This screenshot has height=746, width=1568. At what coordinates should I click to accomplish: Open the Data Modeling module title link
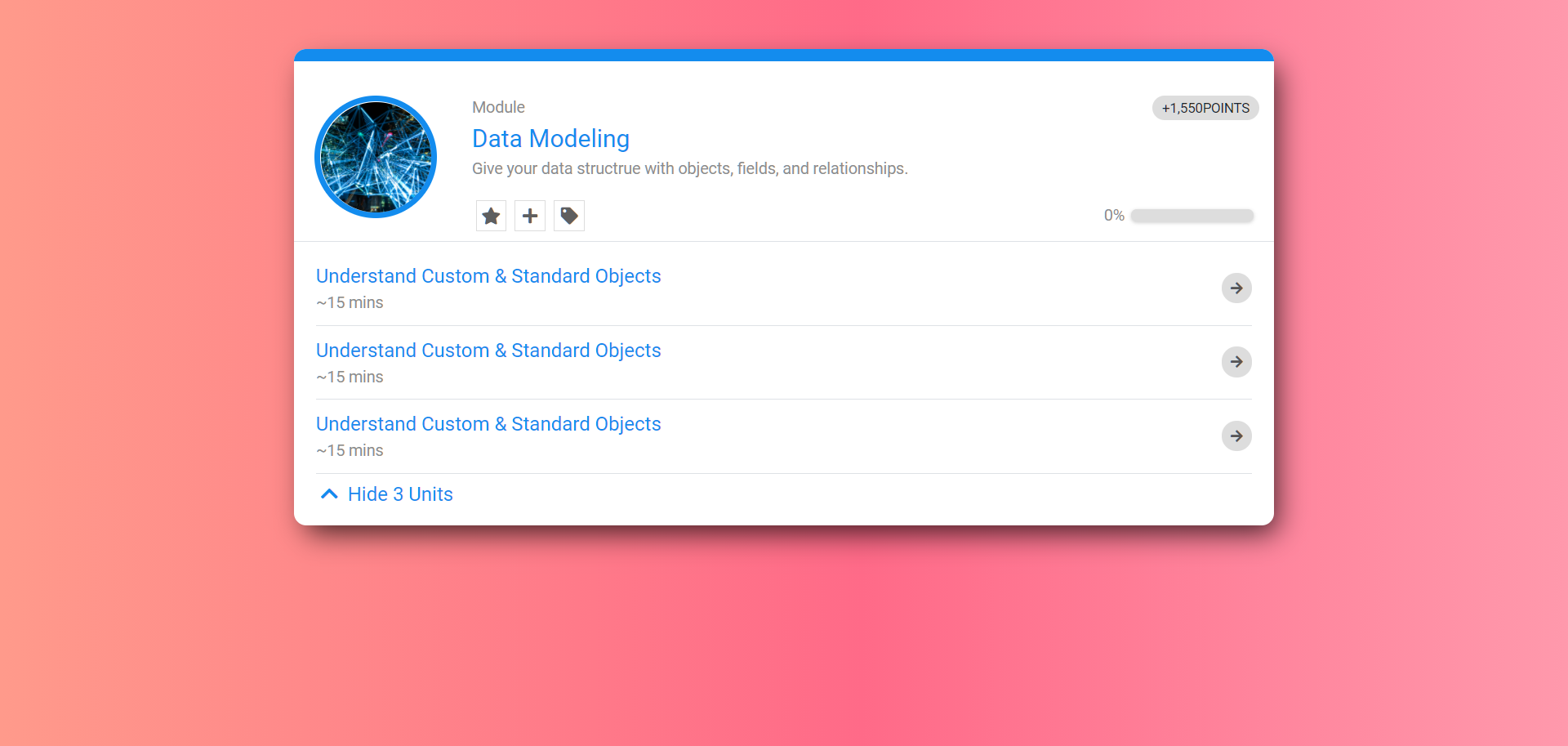click(x=550, y=139)
